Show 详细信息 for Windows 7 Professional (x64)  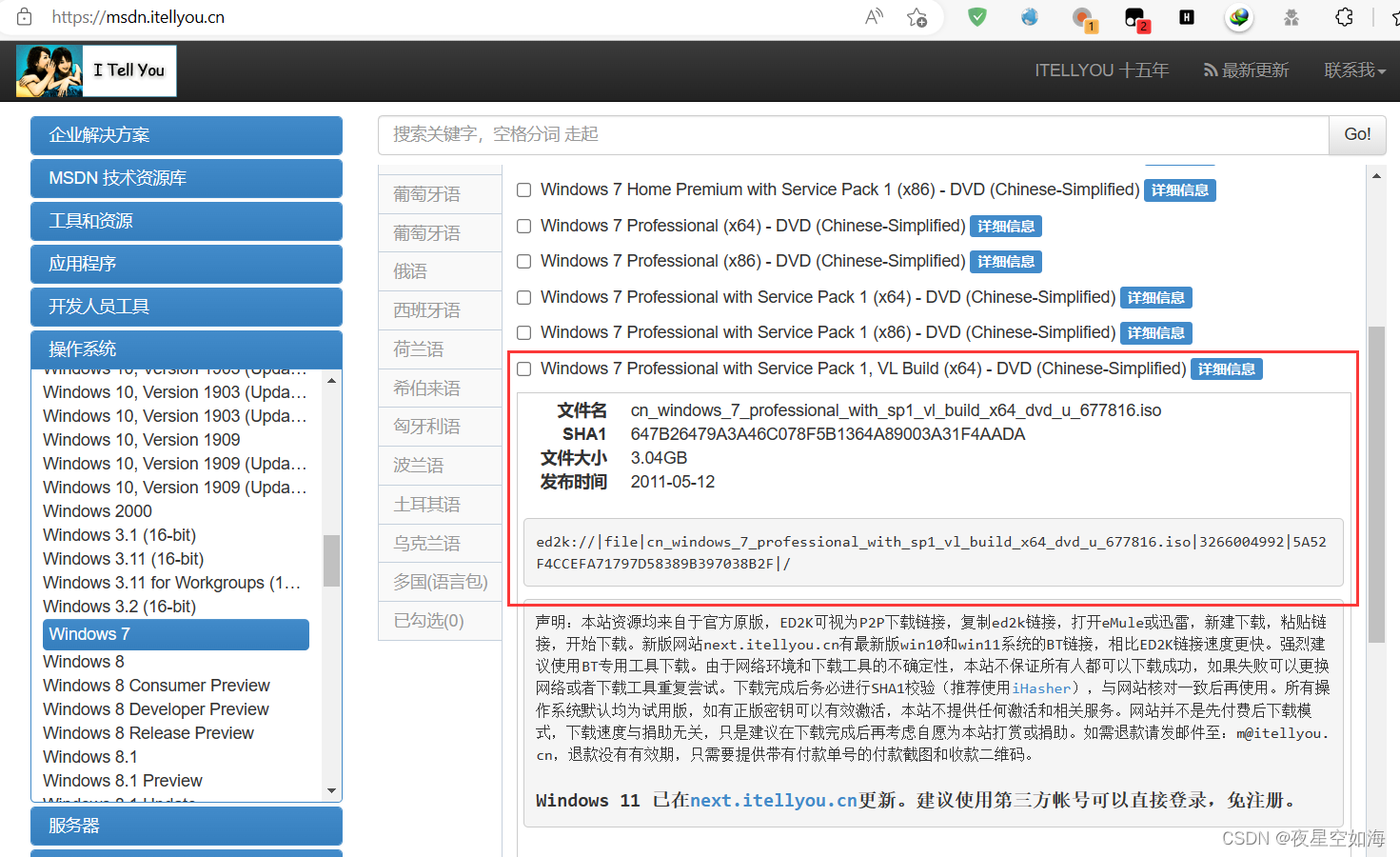click(1006, 227)
